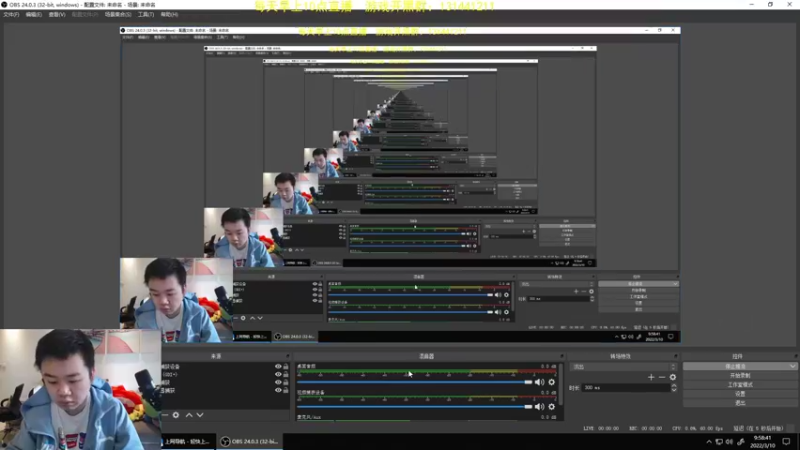The width and height of the screenshot is (800, 450).
Task: Toggle visibility eye of third source
Action: pos(278,382)
